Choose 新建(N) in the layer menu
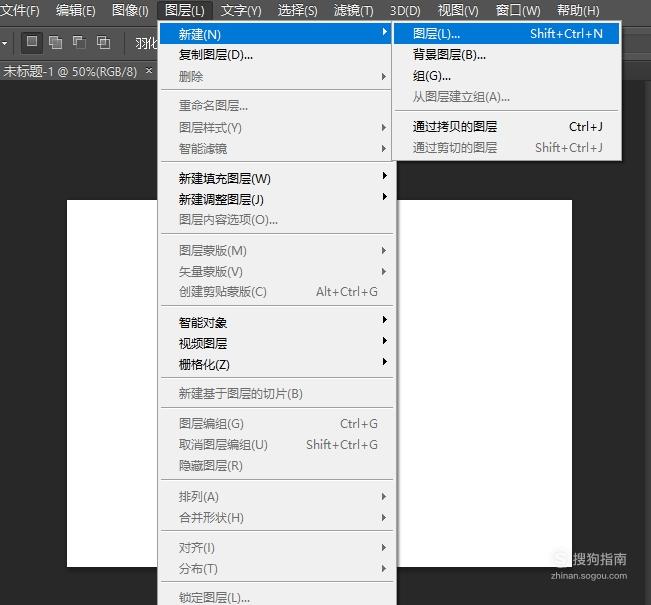 point(275,34)
